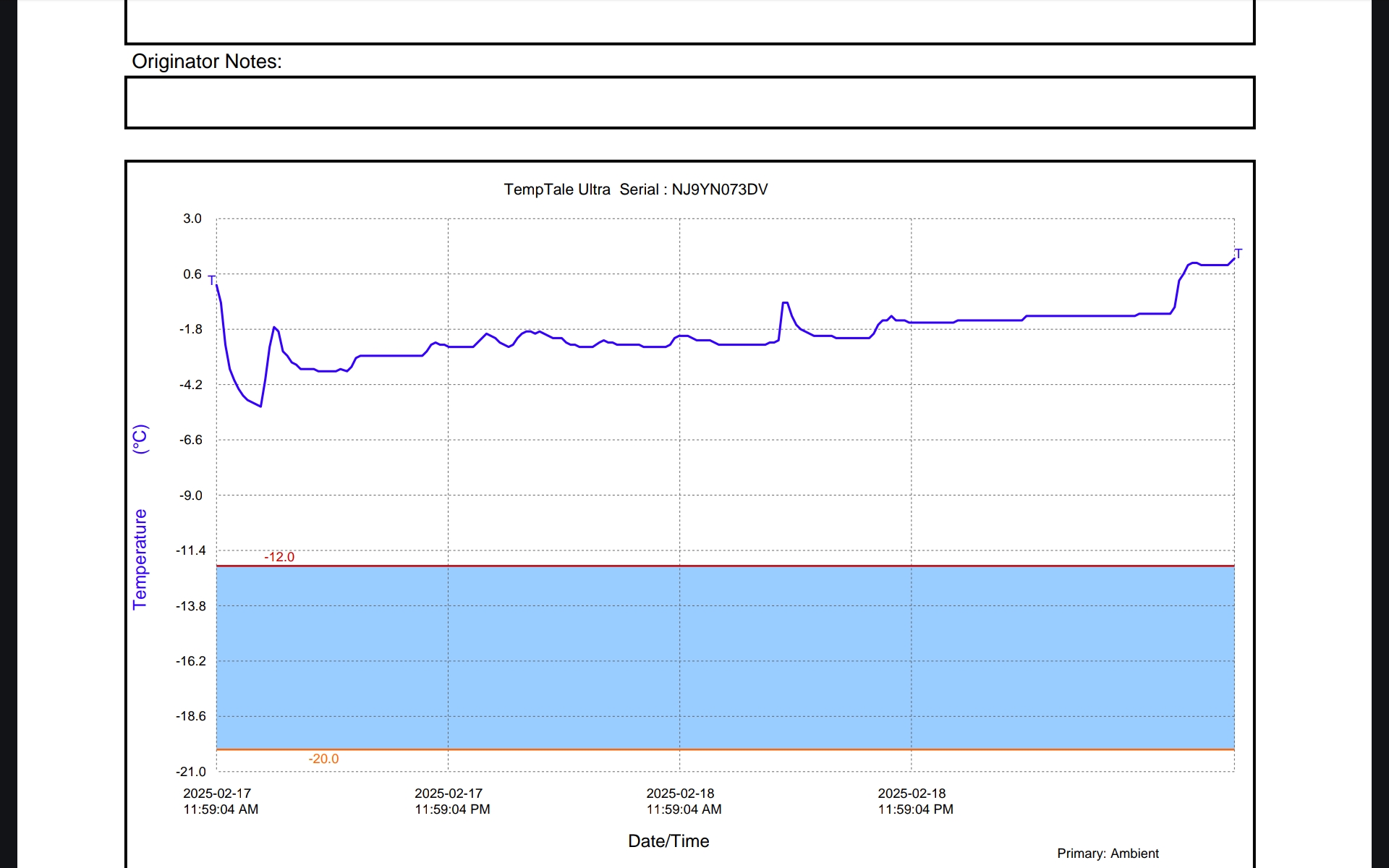The height and width of the screenshot is (868, 1389).
Task: Click the 2025-02-18 11:59:04 PM label
Action: 915,801
